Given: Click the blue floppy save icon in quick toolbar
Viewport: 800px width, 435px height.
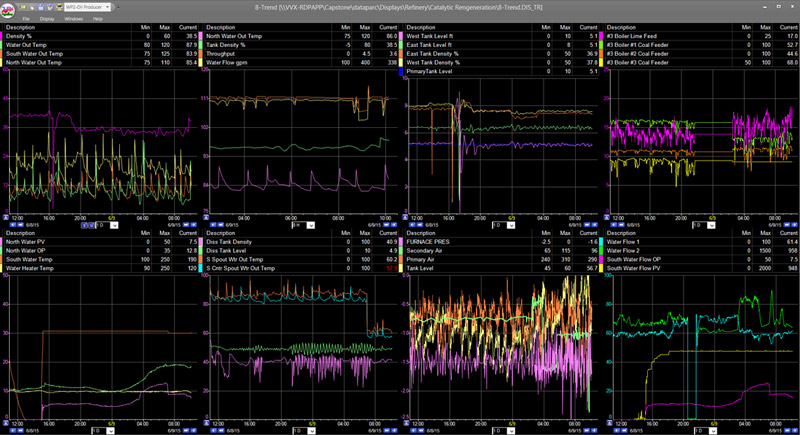Looking at the screenshot, I should tap(40, 7).
